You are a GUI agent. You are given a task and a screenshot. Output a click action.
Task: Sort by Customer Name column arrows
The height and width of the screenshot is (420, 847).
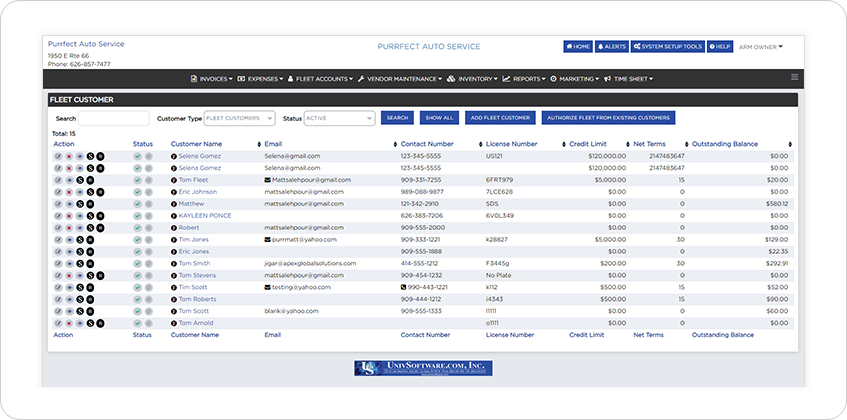click(258, 145)
